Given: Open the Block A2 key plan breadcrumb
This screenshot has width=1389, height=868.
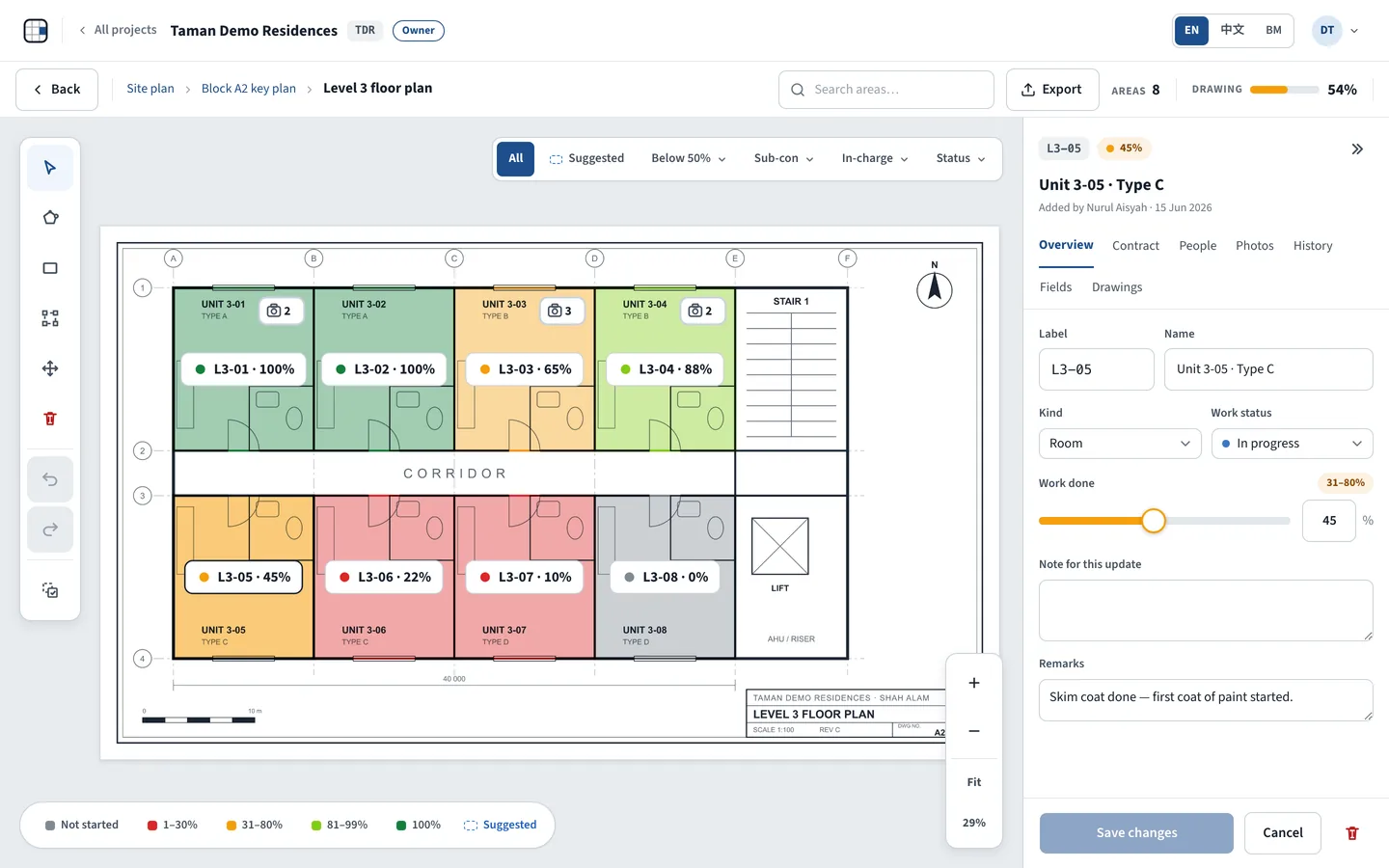Looking at the screenshot, I should click(249, 89).
